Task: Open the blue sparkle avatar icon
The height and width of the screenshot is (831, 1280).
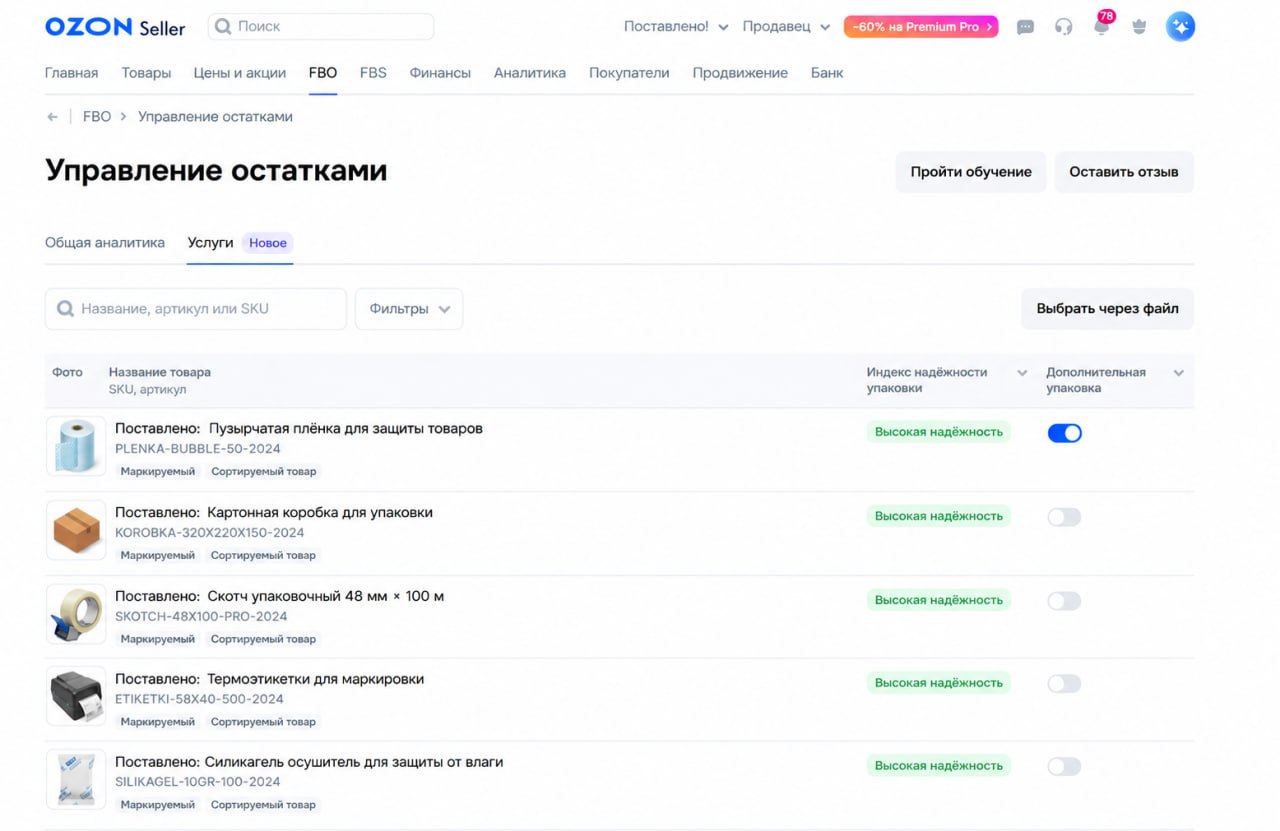Action: point(1180,27)
